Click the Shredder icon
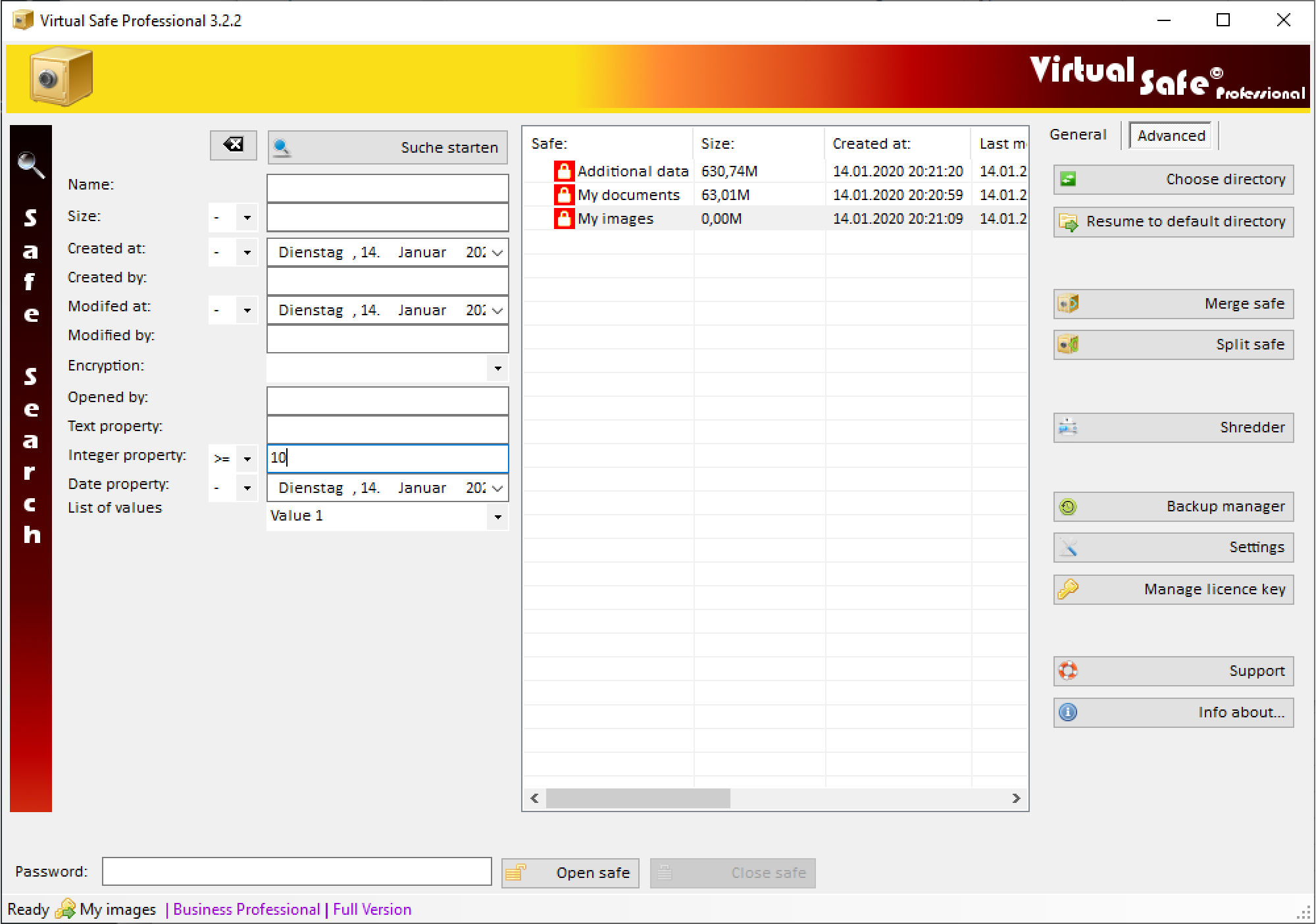The width and height of the screenshot is (1316, 924). pyautogui.click(x=1068, y=427)
